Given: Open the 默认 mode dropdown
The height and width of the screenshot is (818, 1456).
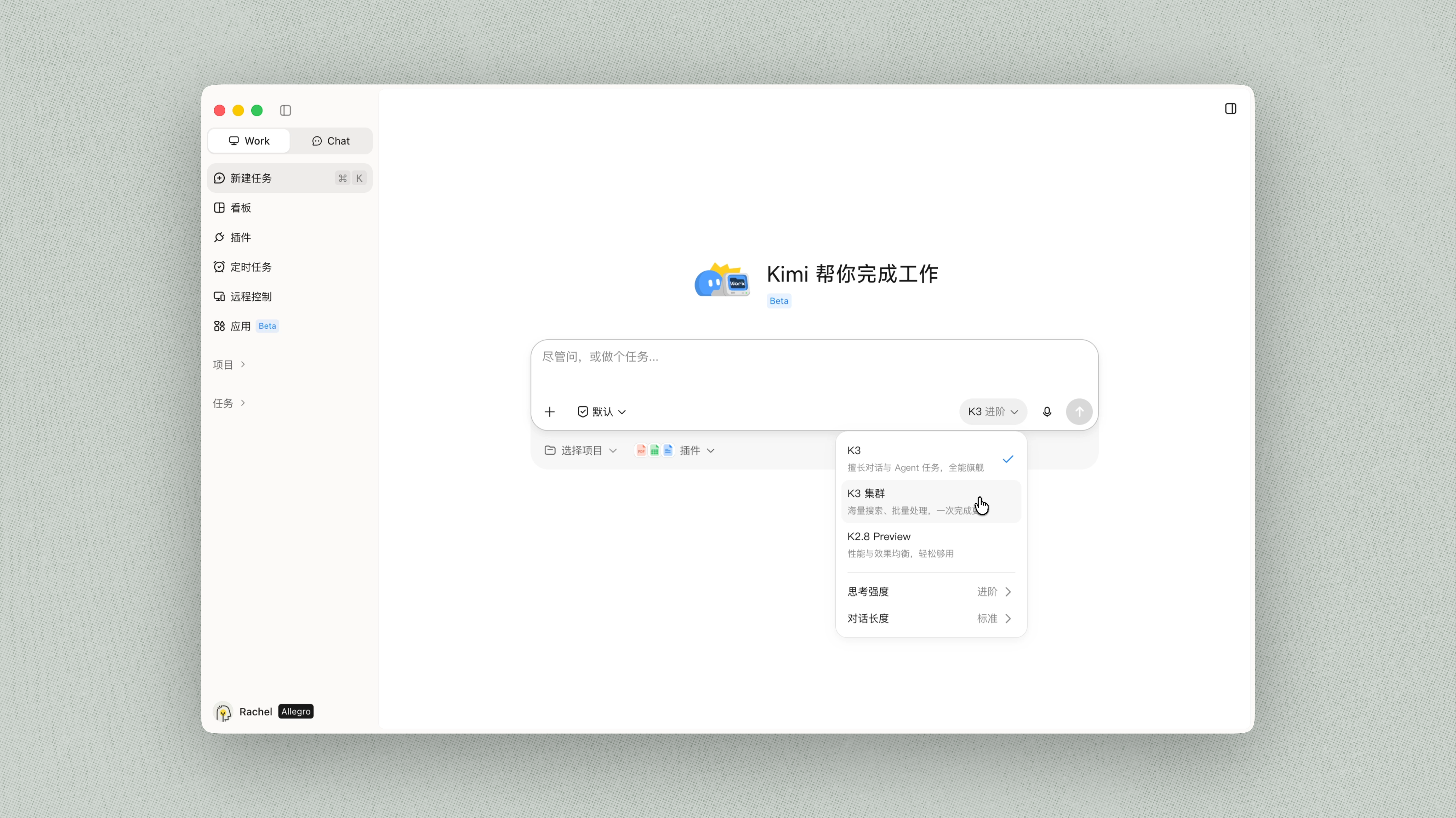Looking at the screenshot, I should point(601,411).
